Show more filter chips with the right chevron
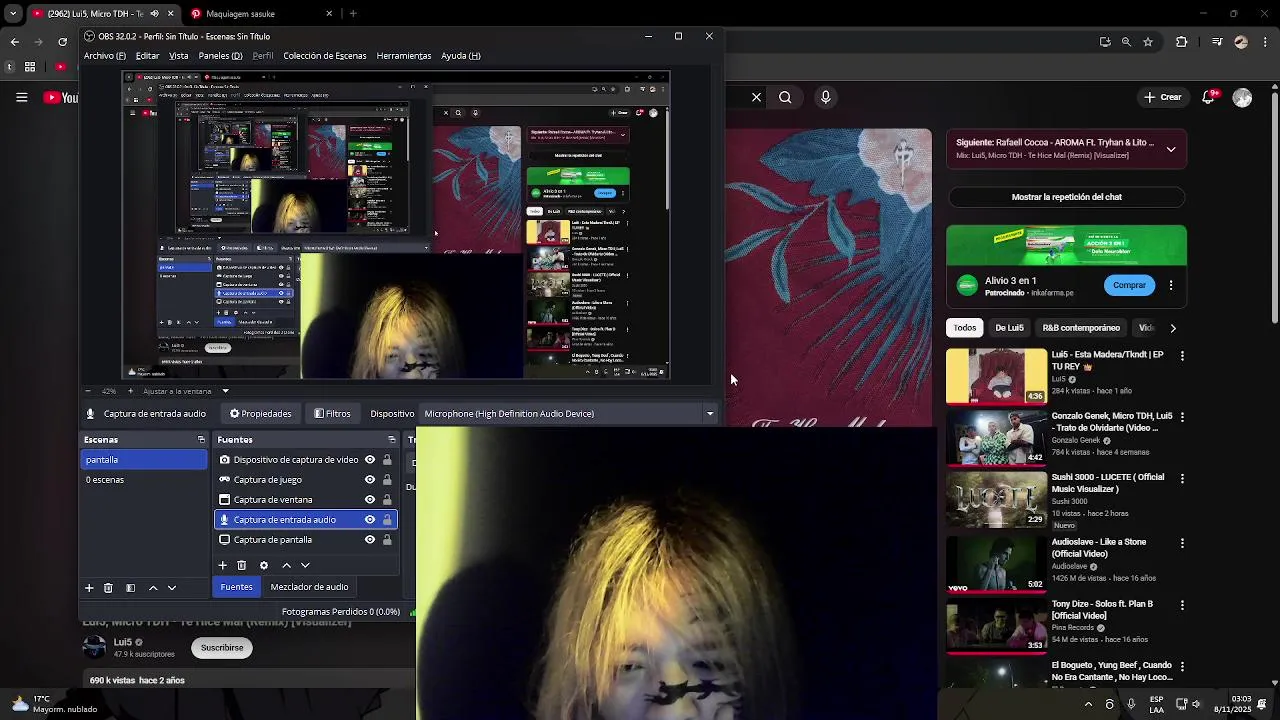1280x720 pixels. pos(1173,328)
